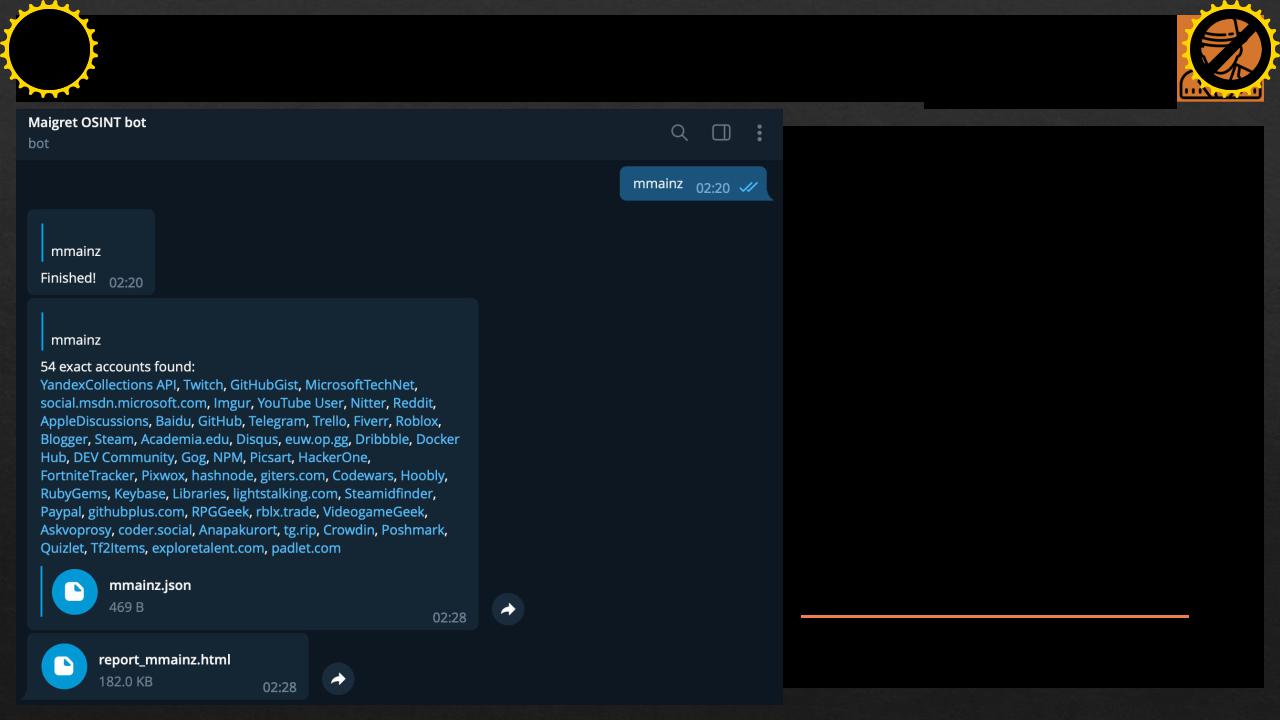Open the Steam link after Blogger
1280x720 pixels.
pos(114,439)
